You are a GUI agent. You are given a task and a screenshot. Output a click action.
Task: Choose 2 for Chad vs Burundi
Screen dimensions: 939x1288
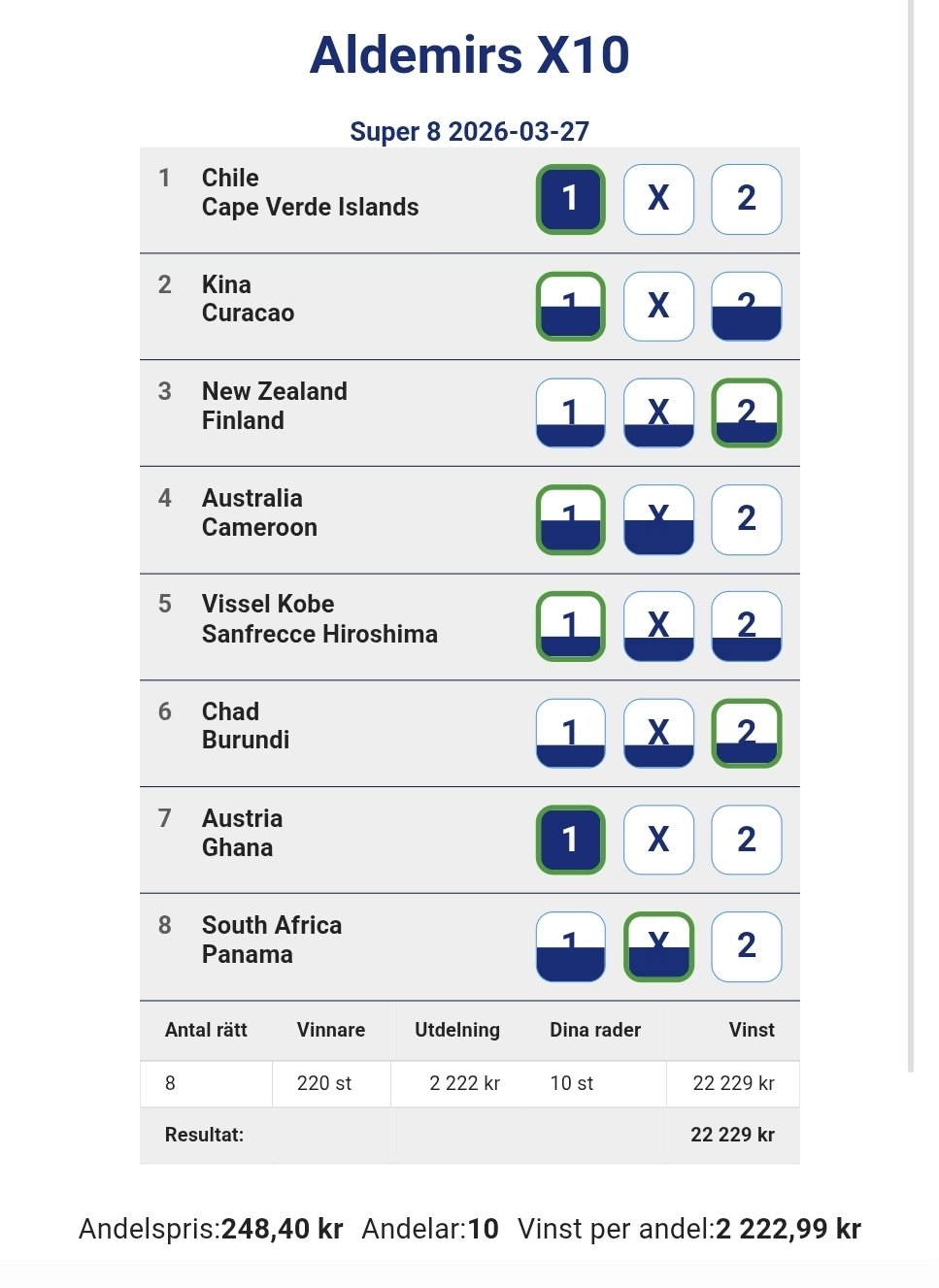(x=746, y=733)
